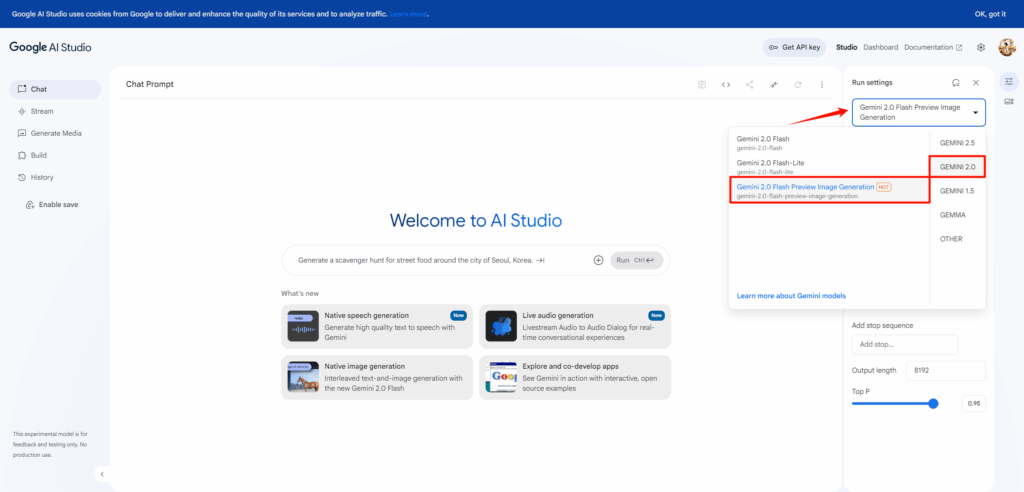
Task: Choose the GEMMA model category
Action: click(952, 215)
